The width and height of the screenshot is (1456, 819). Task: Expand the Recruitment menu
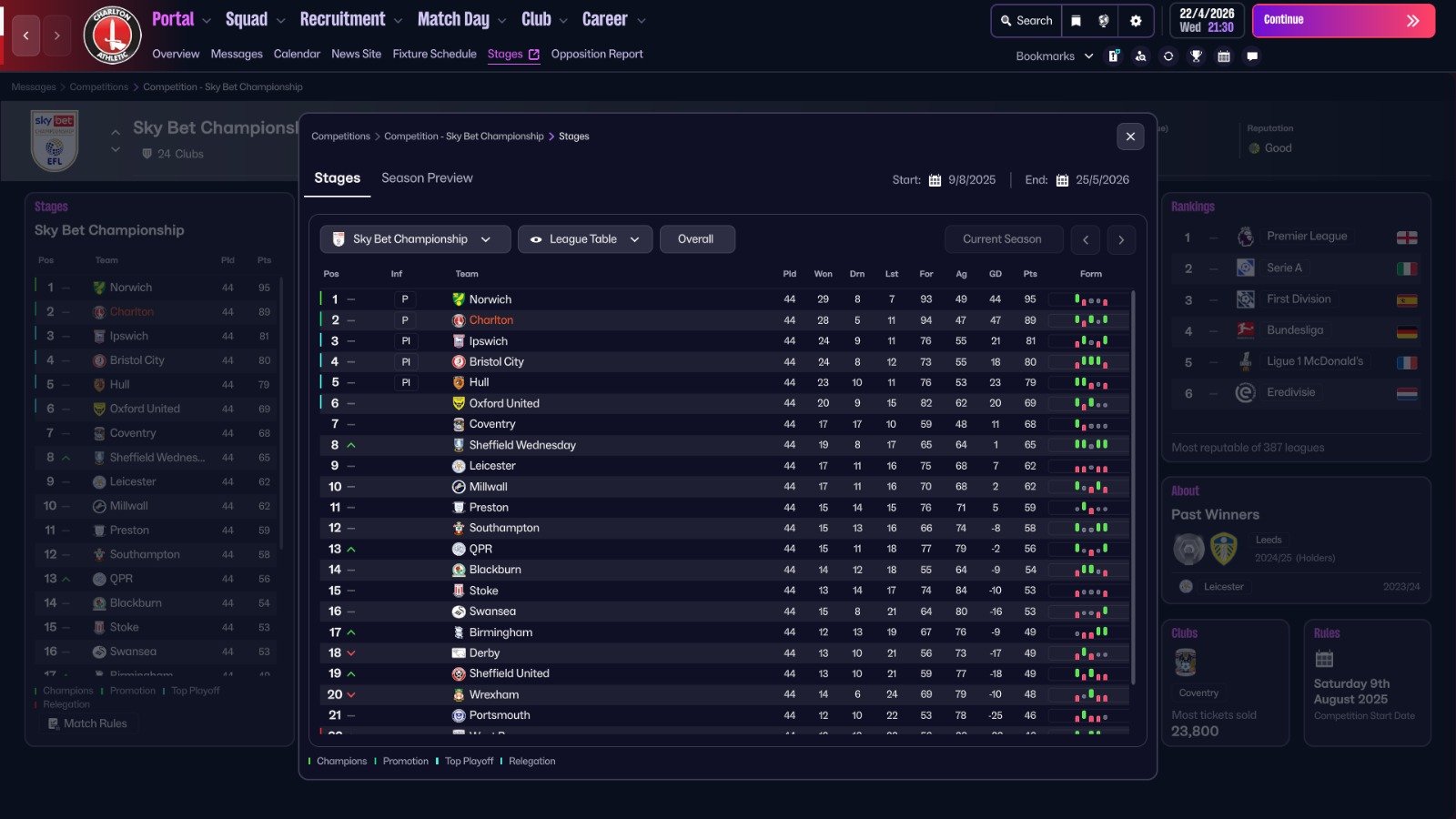coord(351,19)
